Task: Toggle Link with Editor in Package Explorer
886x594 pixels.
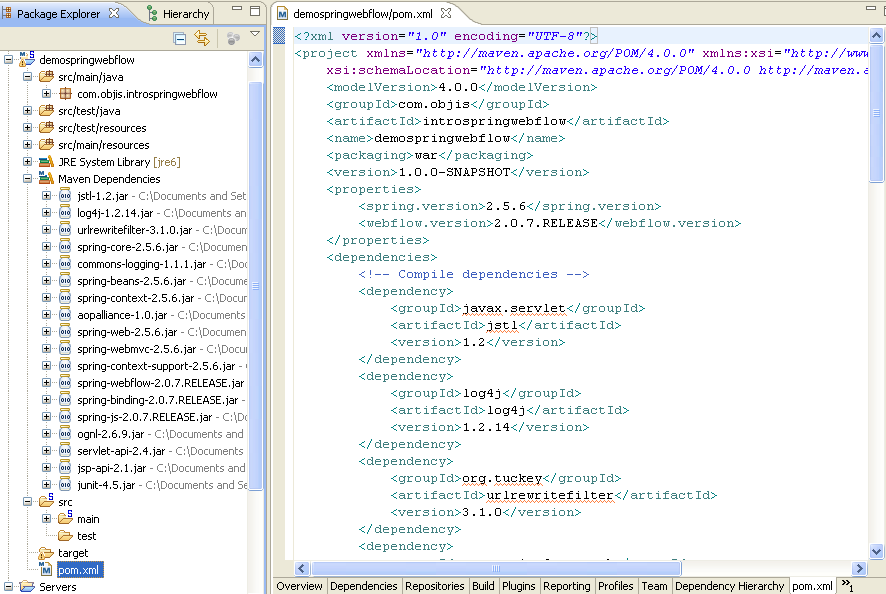Action: click(x=202, y=38)
